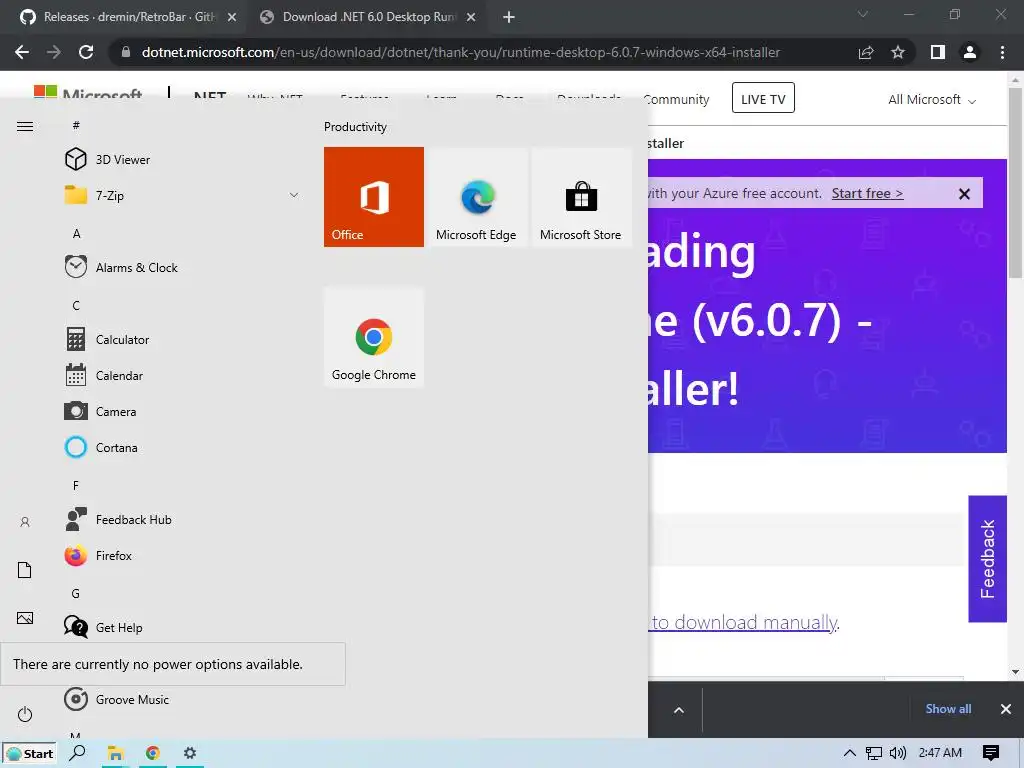Go back in Chrome
1024x768 pixels.
pos(22,52)
